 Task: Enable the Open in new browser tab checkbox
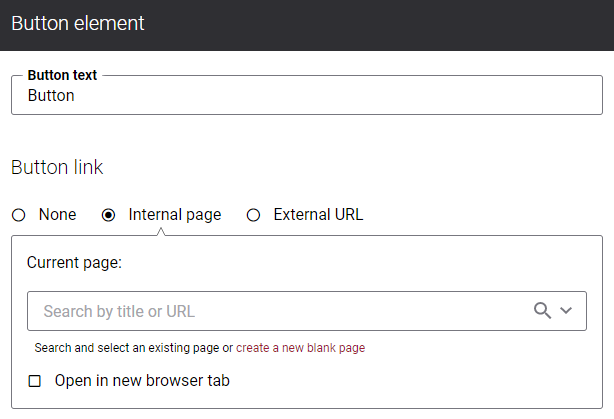tap(34, 381)
